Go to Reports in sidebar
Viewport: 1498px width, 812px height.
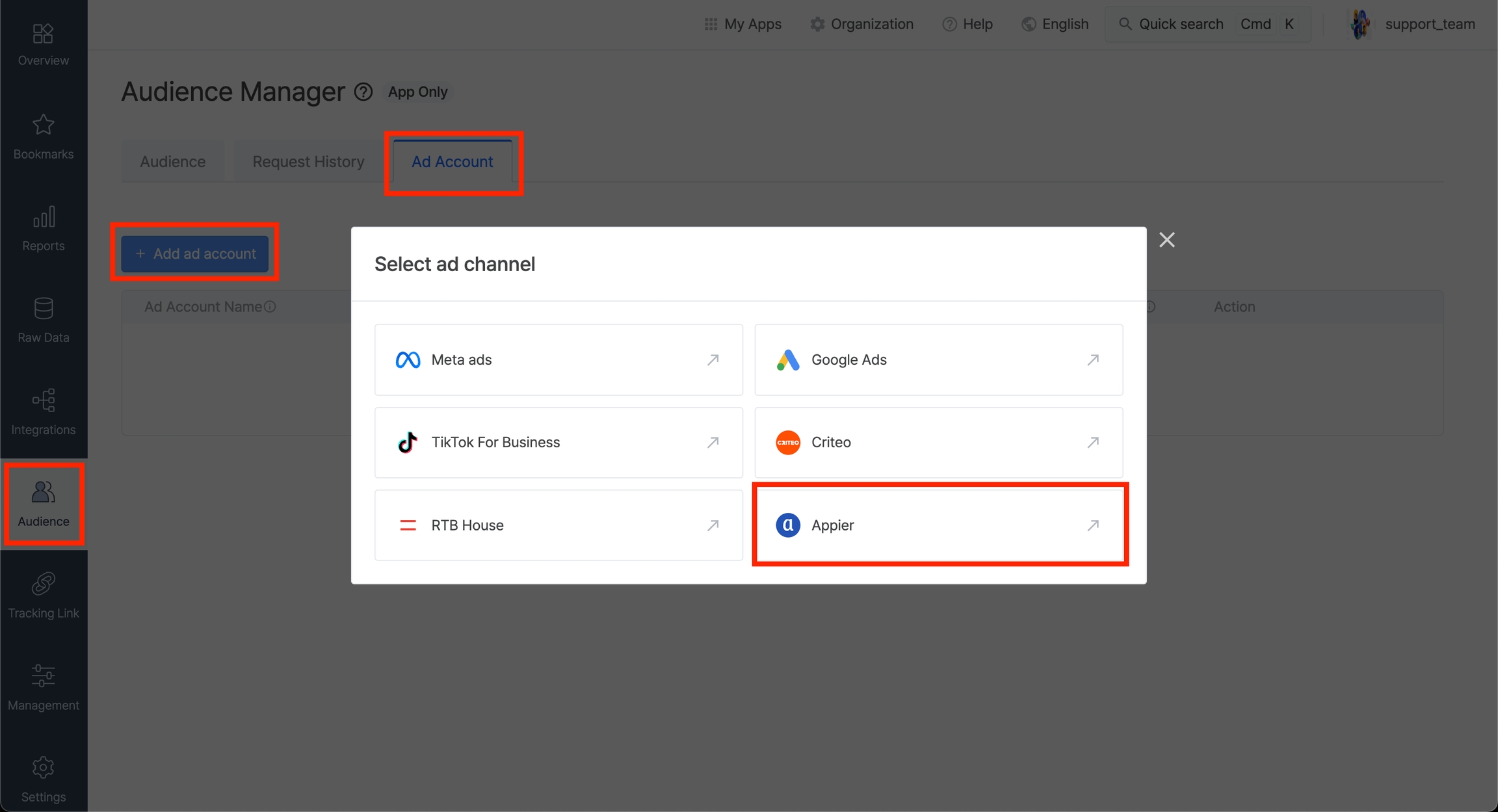[x=43, y=228]
